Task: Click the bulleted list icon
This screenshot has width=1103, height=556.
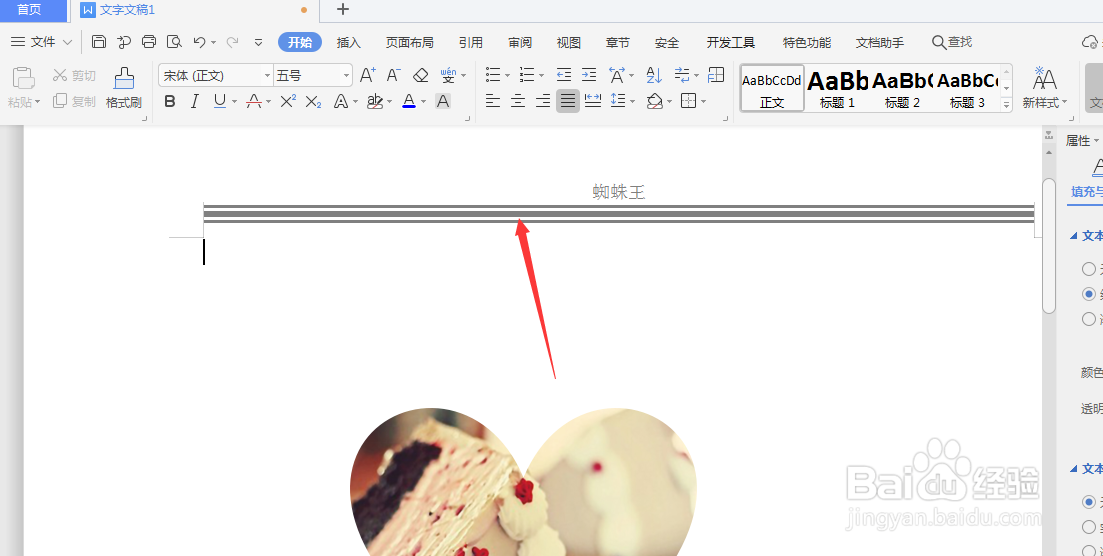Action: (x=493, y=75)
